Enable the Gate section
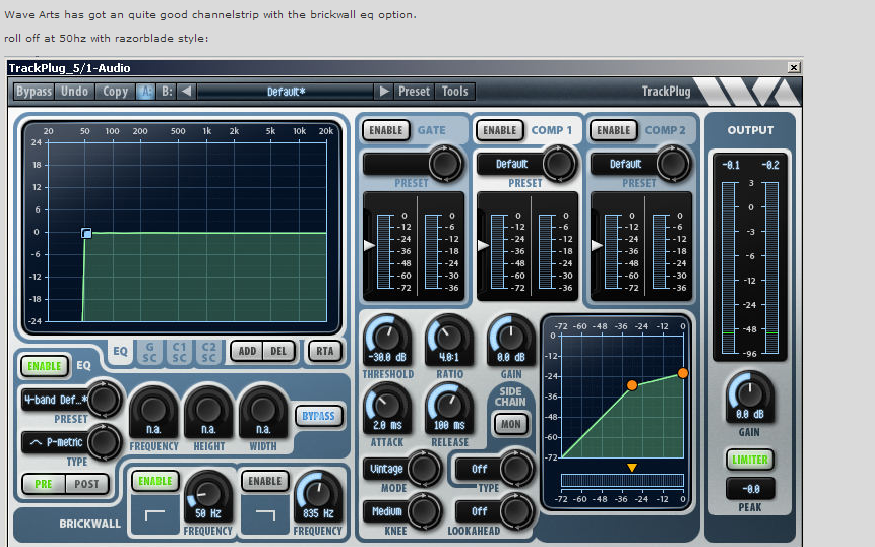Viewport: 875px width, 547px height. click(x=386, y=130)
